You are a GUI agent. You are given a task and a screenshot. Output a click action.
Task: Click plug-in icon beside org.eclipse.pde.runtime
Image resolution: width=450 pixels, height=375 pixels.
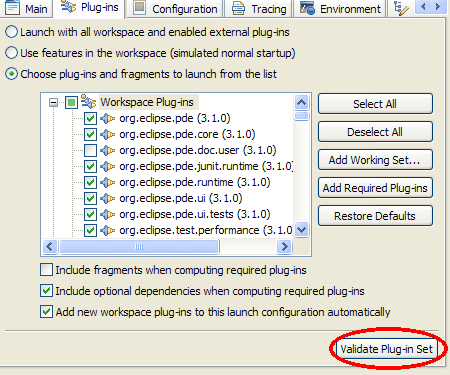click(x=108, y=182)
